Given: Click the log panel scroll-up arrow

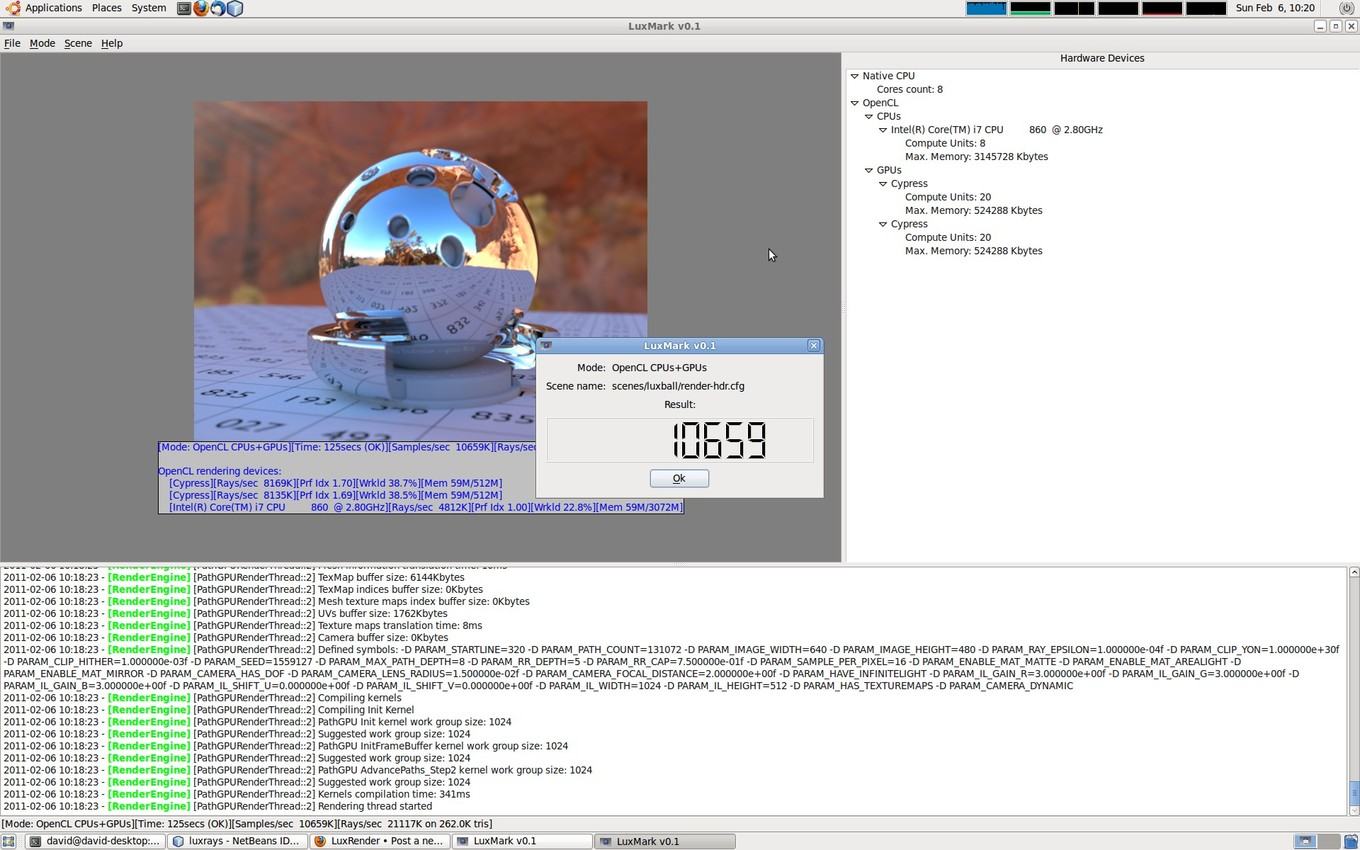Looking at the screenshot, I should point(1354,573).
